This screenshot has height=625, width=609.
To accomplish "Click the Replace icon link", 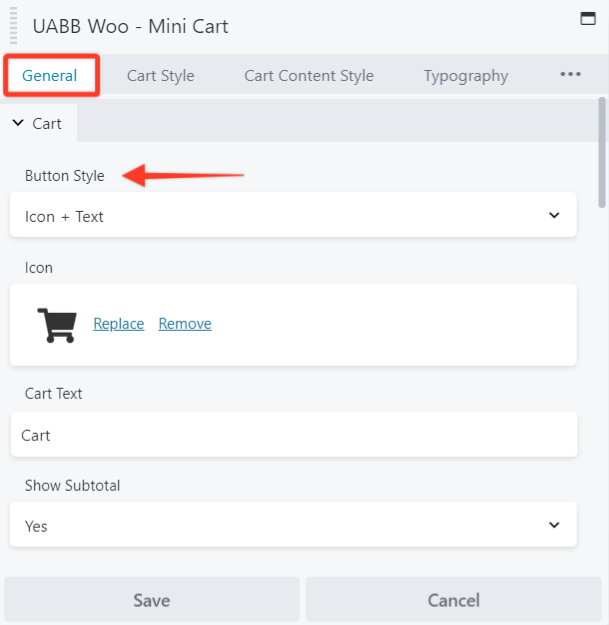I will [119, 324].
